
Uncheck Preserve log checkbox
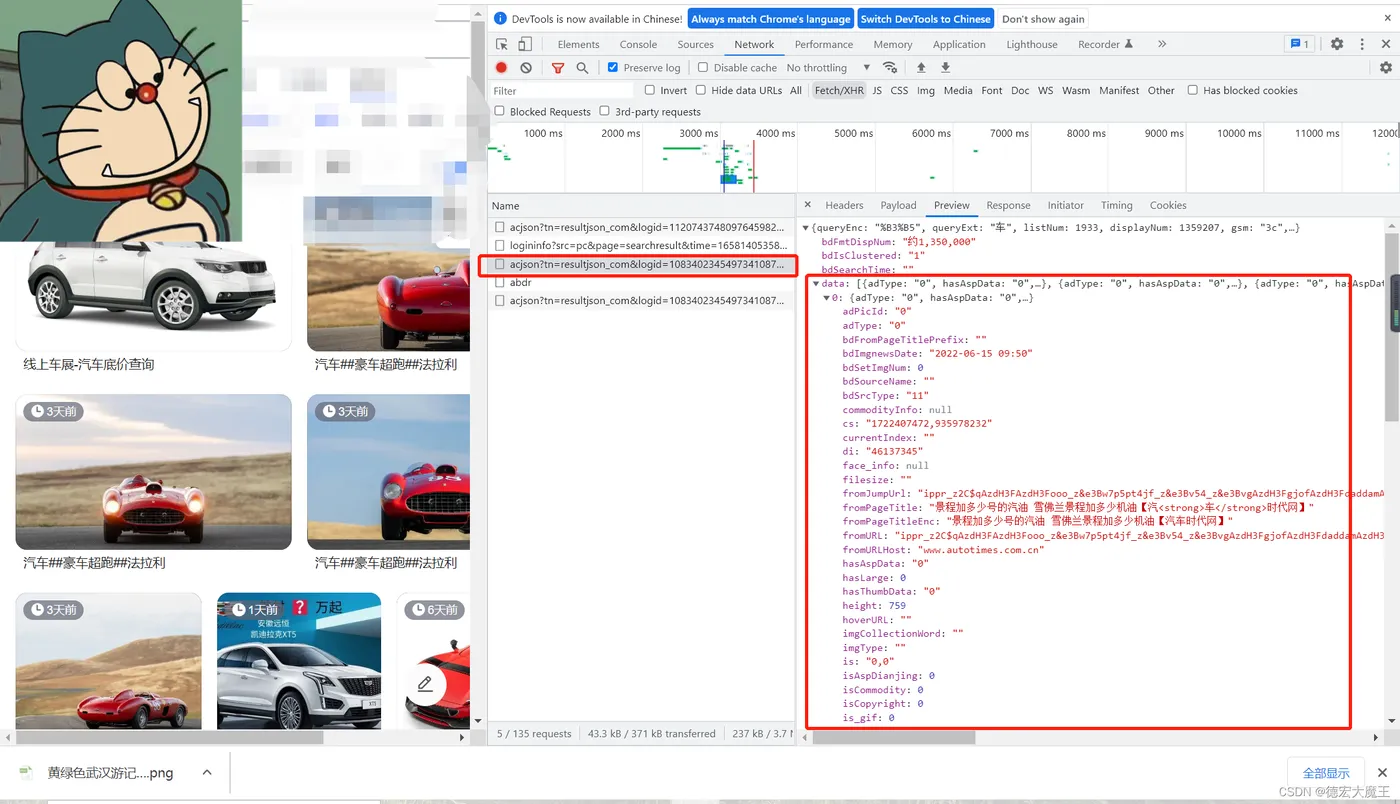click(x=613, y=68)
